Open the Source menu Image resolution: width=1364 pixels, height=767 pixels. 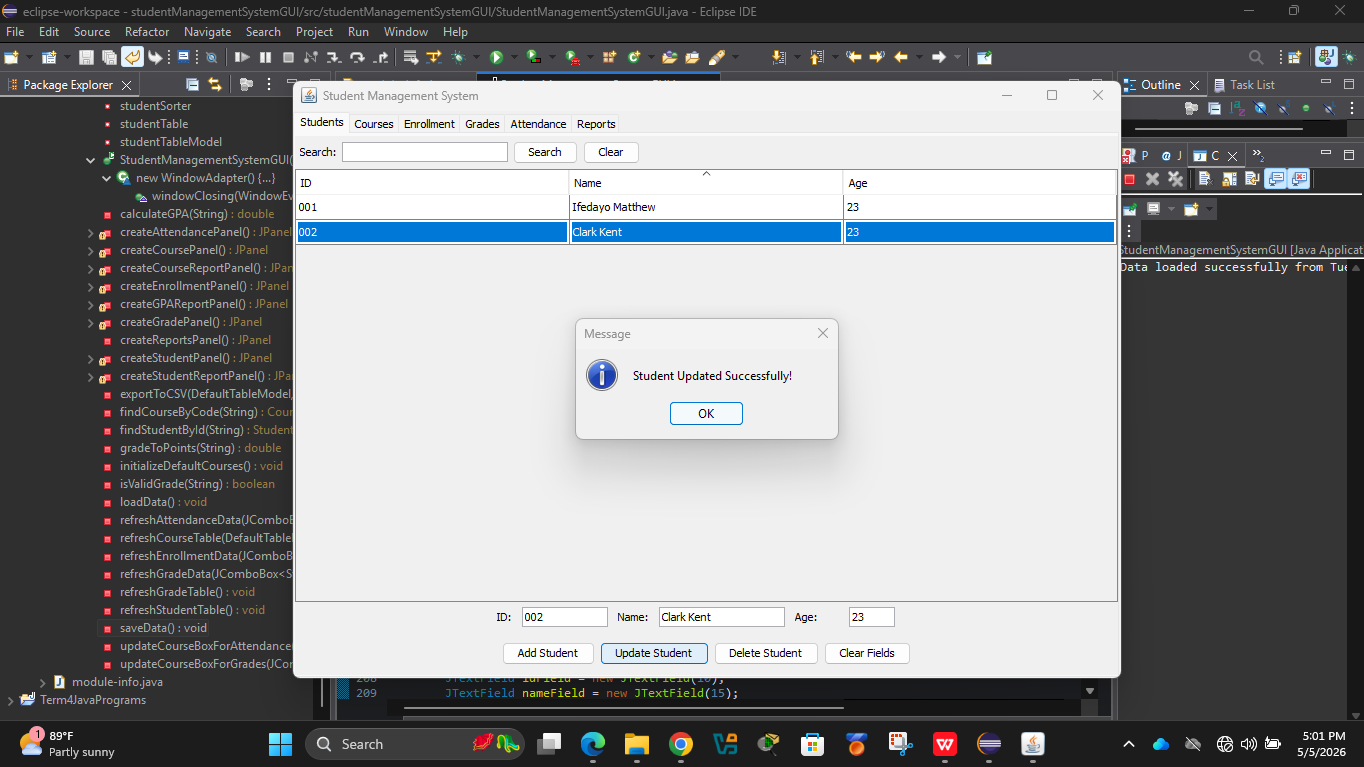click(x=92, y=32)
